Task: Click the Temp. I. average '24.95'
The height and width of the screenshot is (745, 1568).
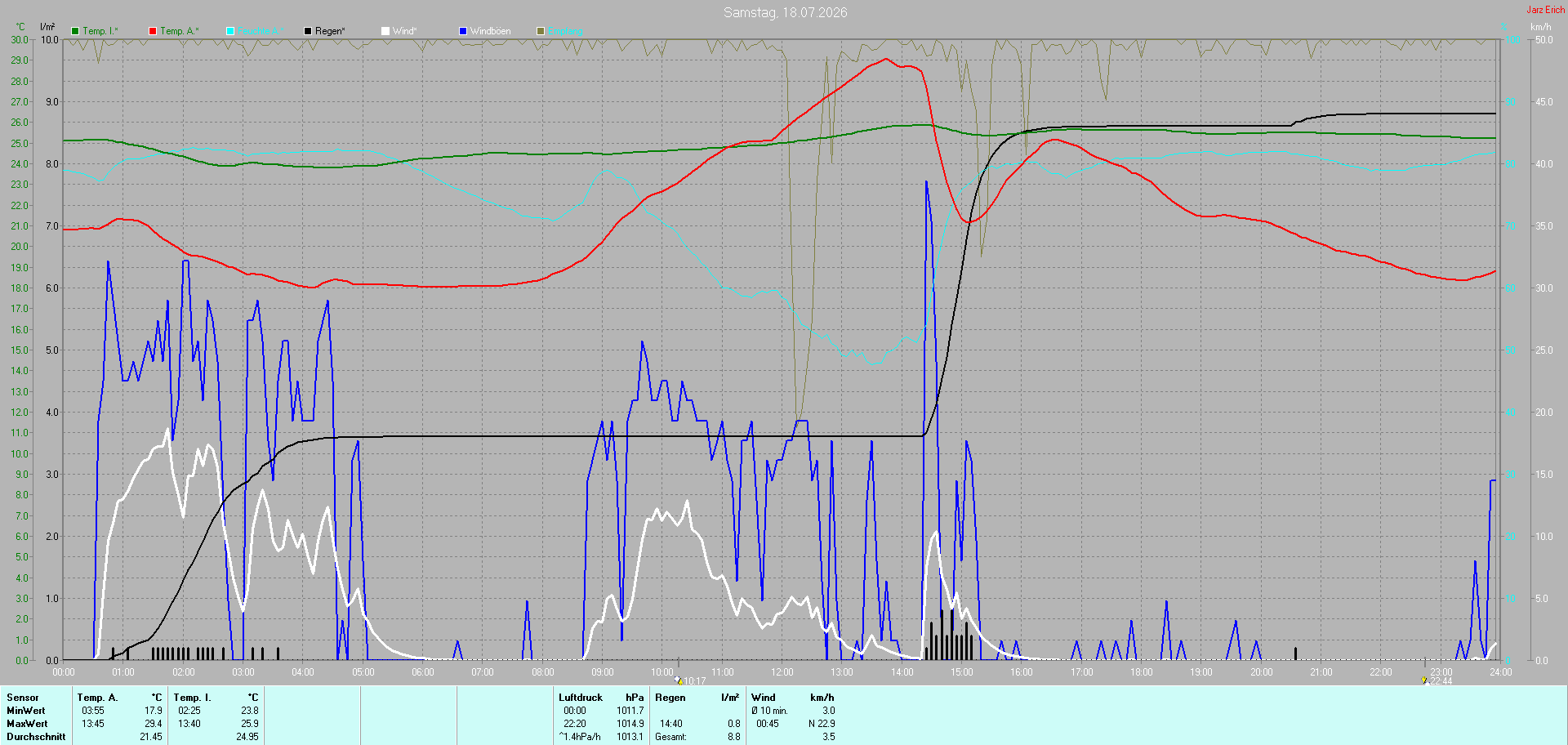Action: click(247, 737)
